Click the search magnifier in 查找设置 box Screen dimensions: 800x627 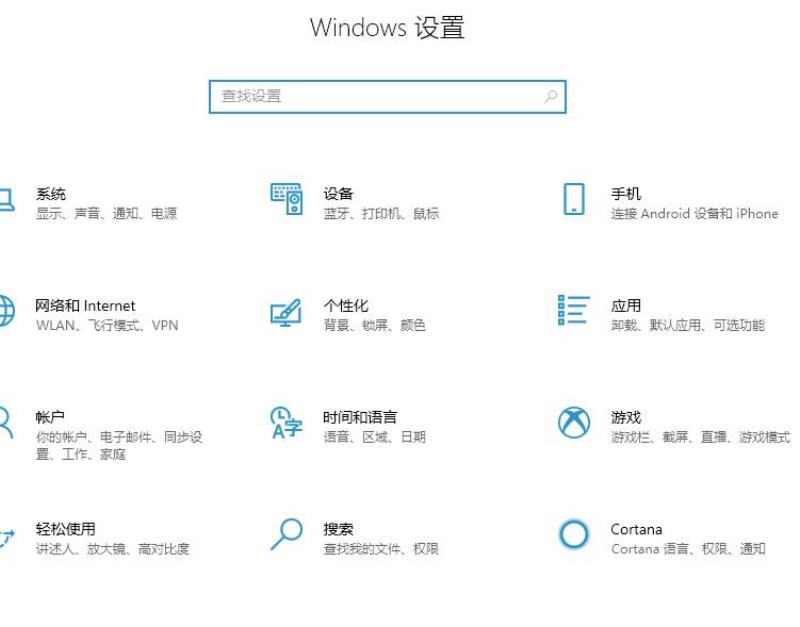551,96
